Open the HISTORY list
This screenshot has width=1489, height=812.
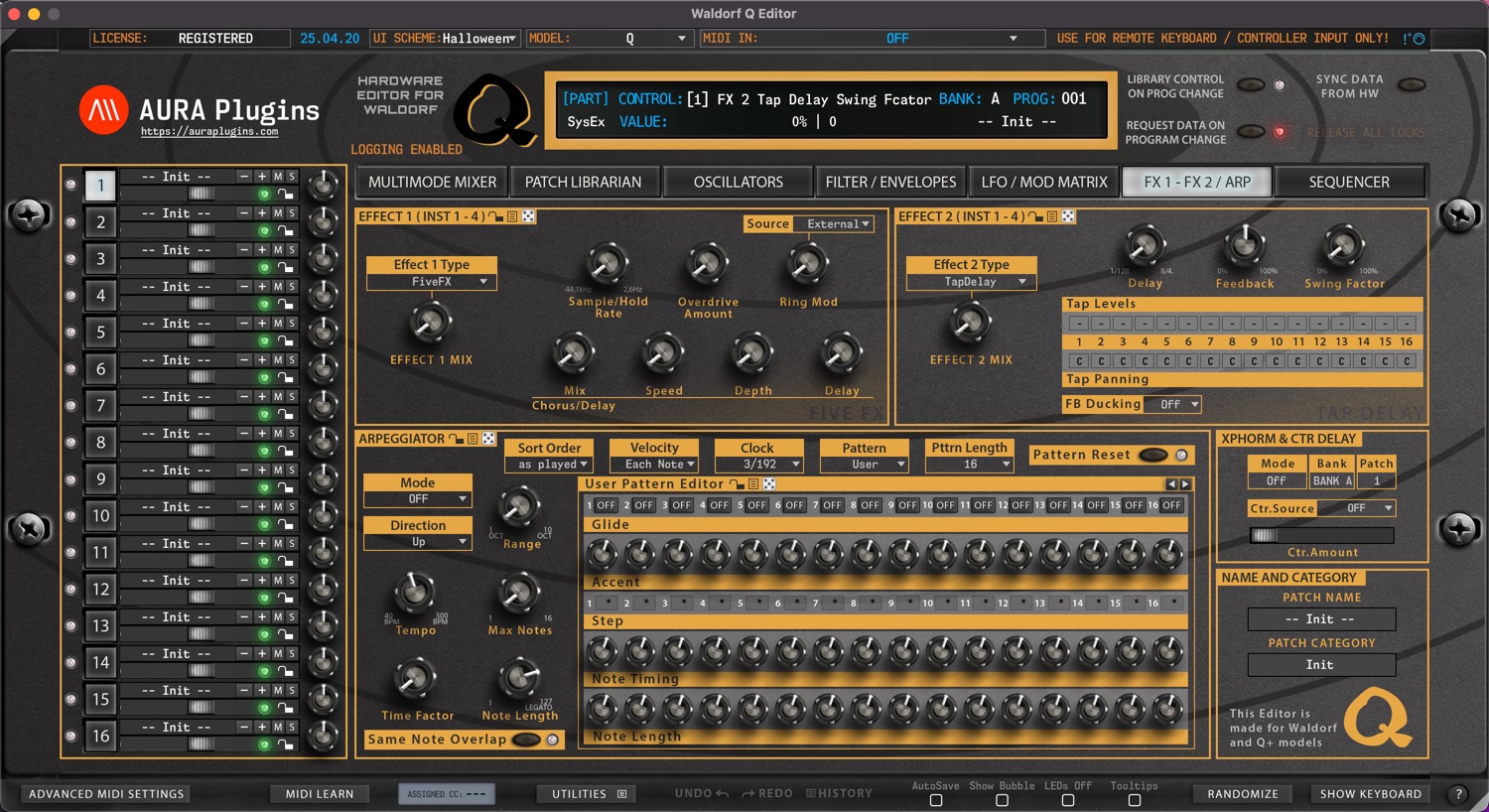pos(839,794)
